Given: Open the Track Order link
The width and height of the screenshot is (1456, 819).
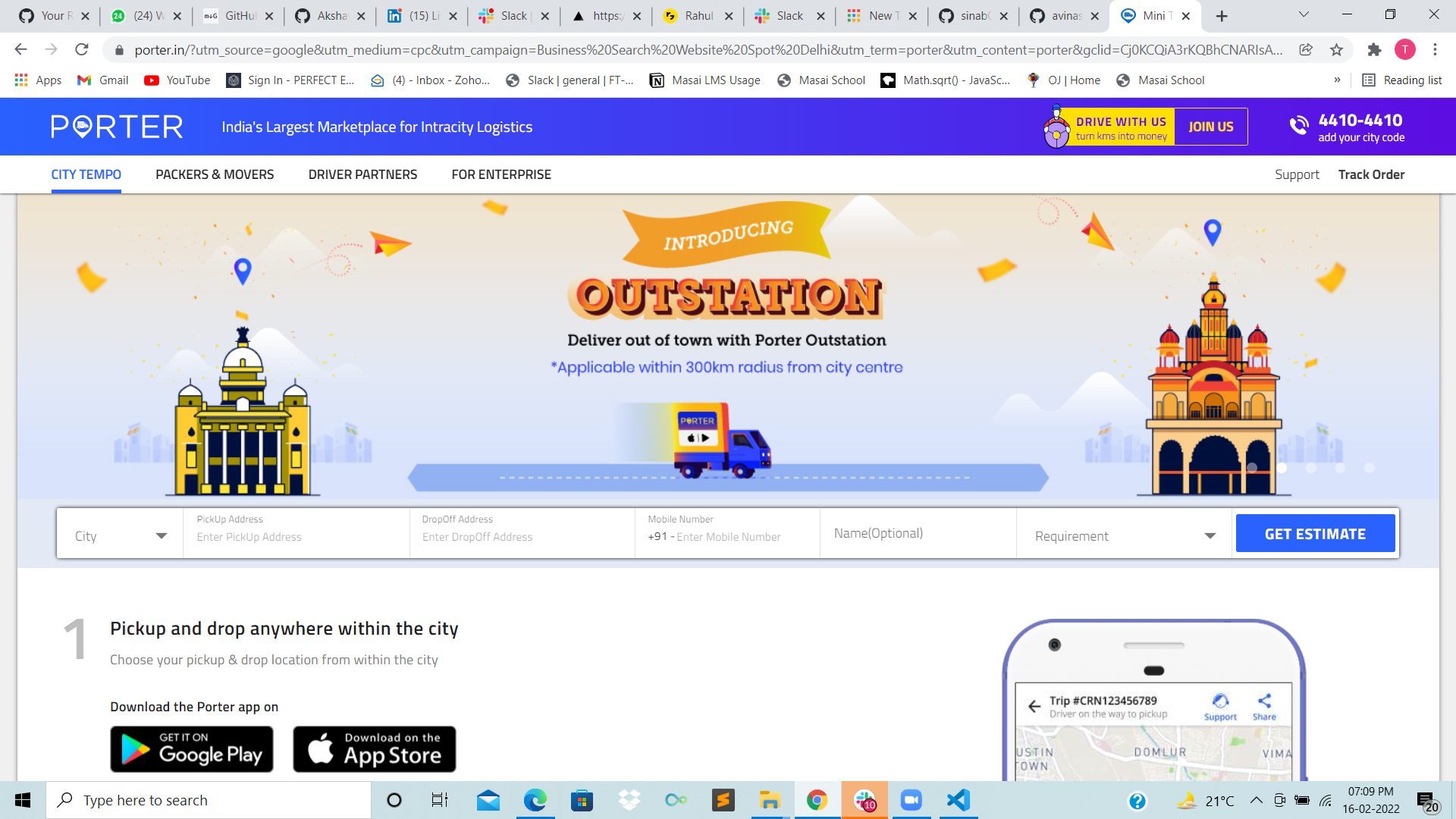Looking at the screenshot, I should coord(1371,174).
